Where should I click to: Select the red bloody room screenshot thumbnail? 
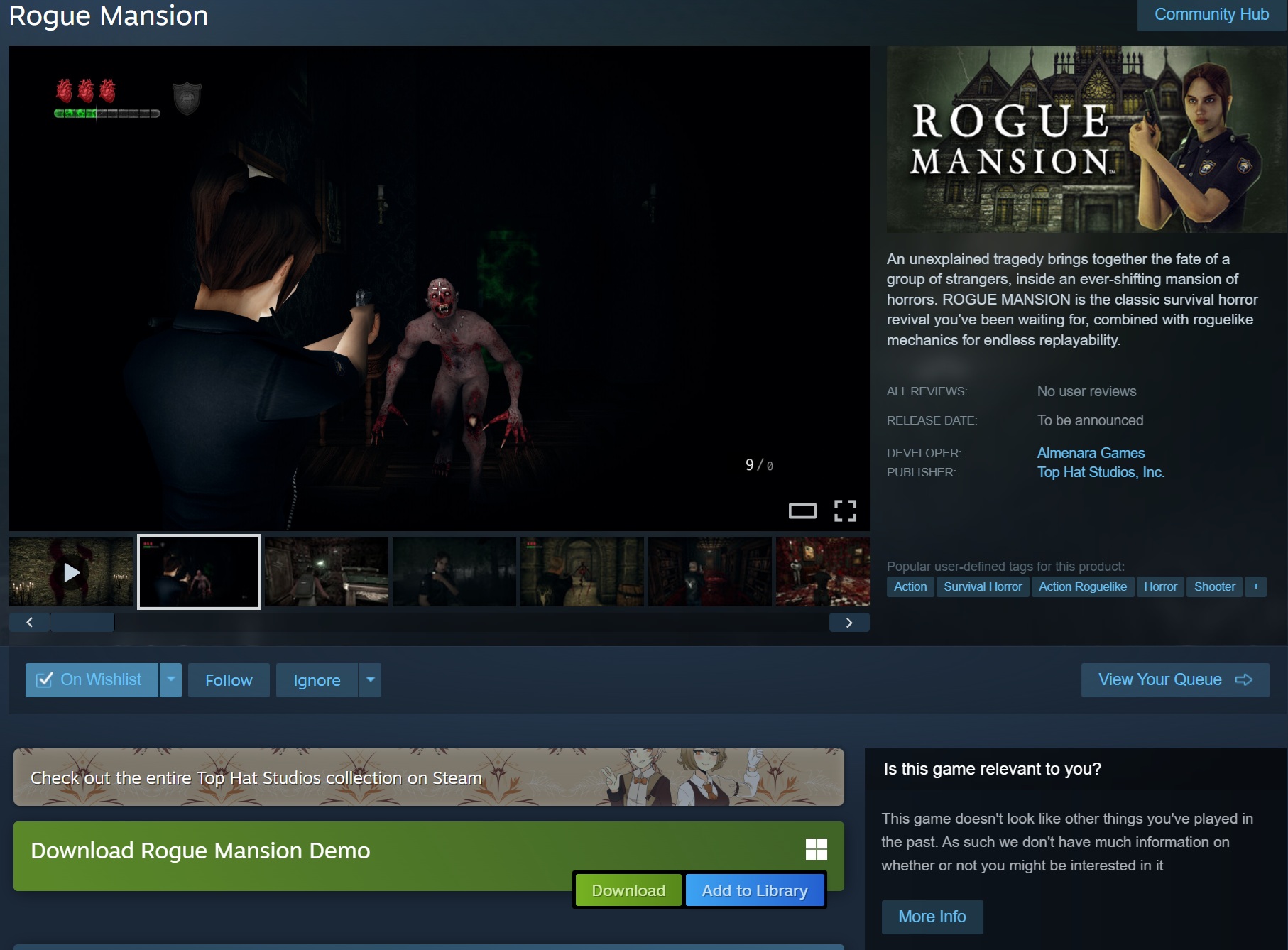pyautogui.click(x=823, y=572)
